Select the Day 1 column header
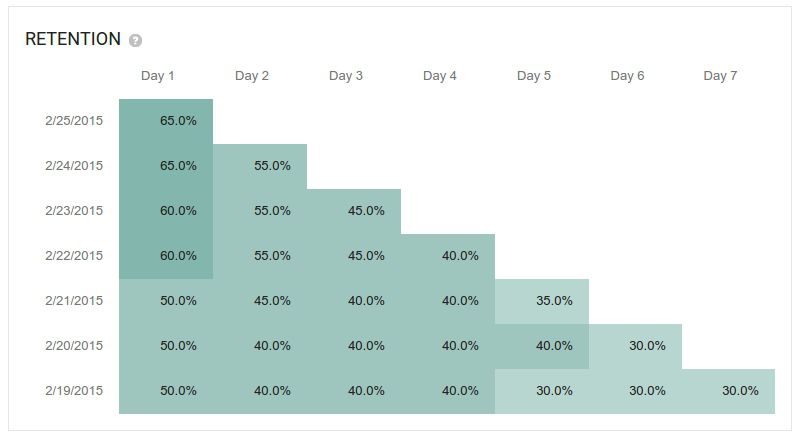 [158, 76]
